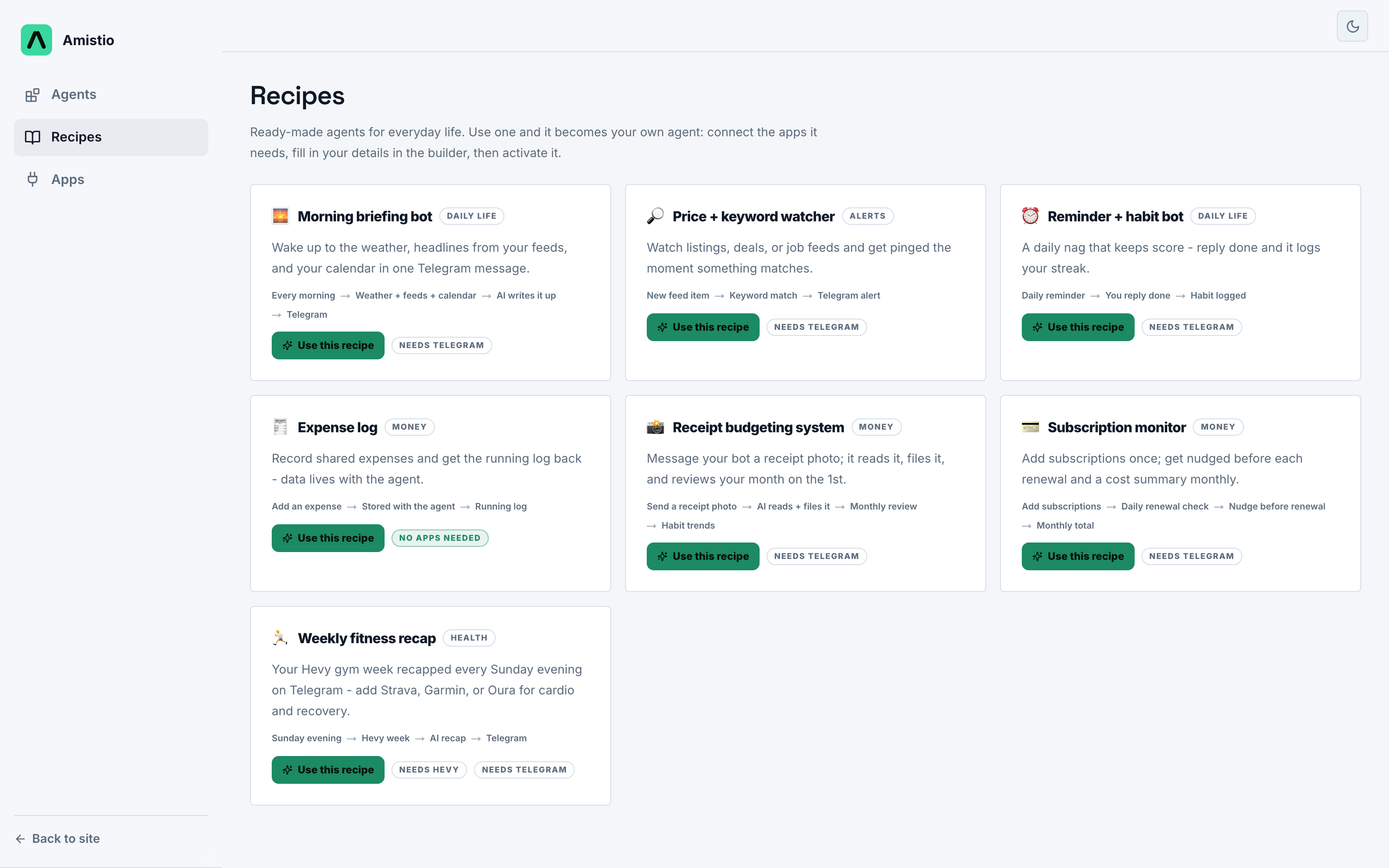Click NEEDS TELEGRAM badge on Reminder bot

click(1191, 327)
